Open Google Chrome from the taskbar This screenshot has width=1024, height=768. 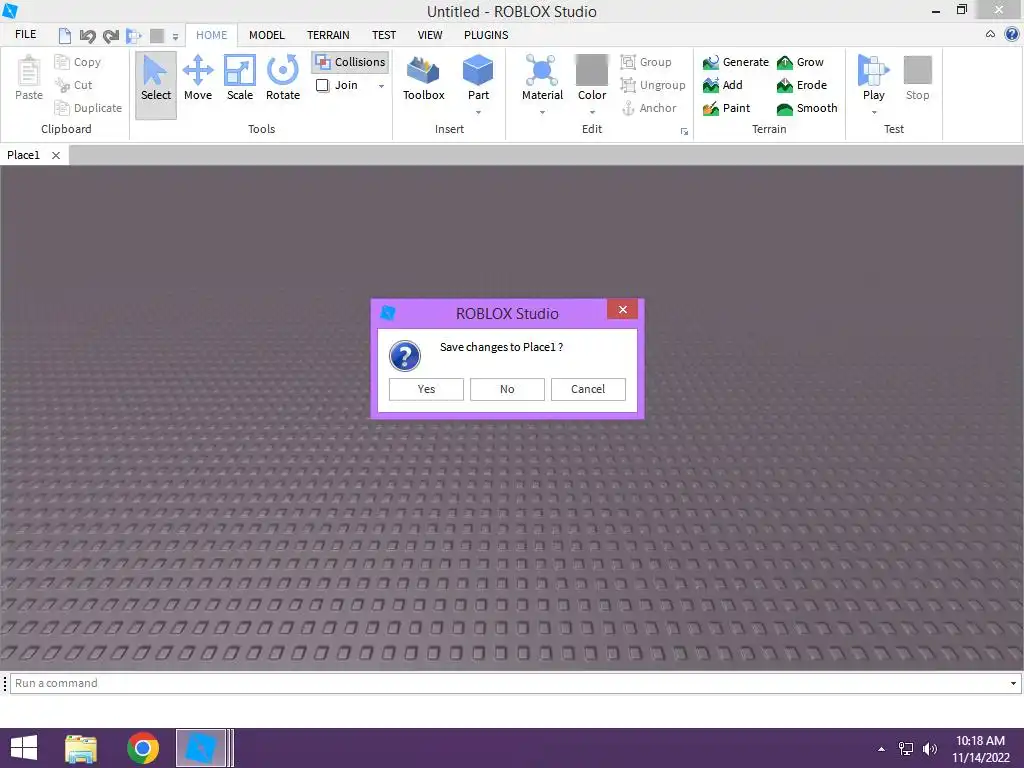coord(142,748)
